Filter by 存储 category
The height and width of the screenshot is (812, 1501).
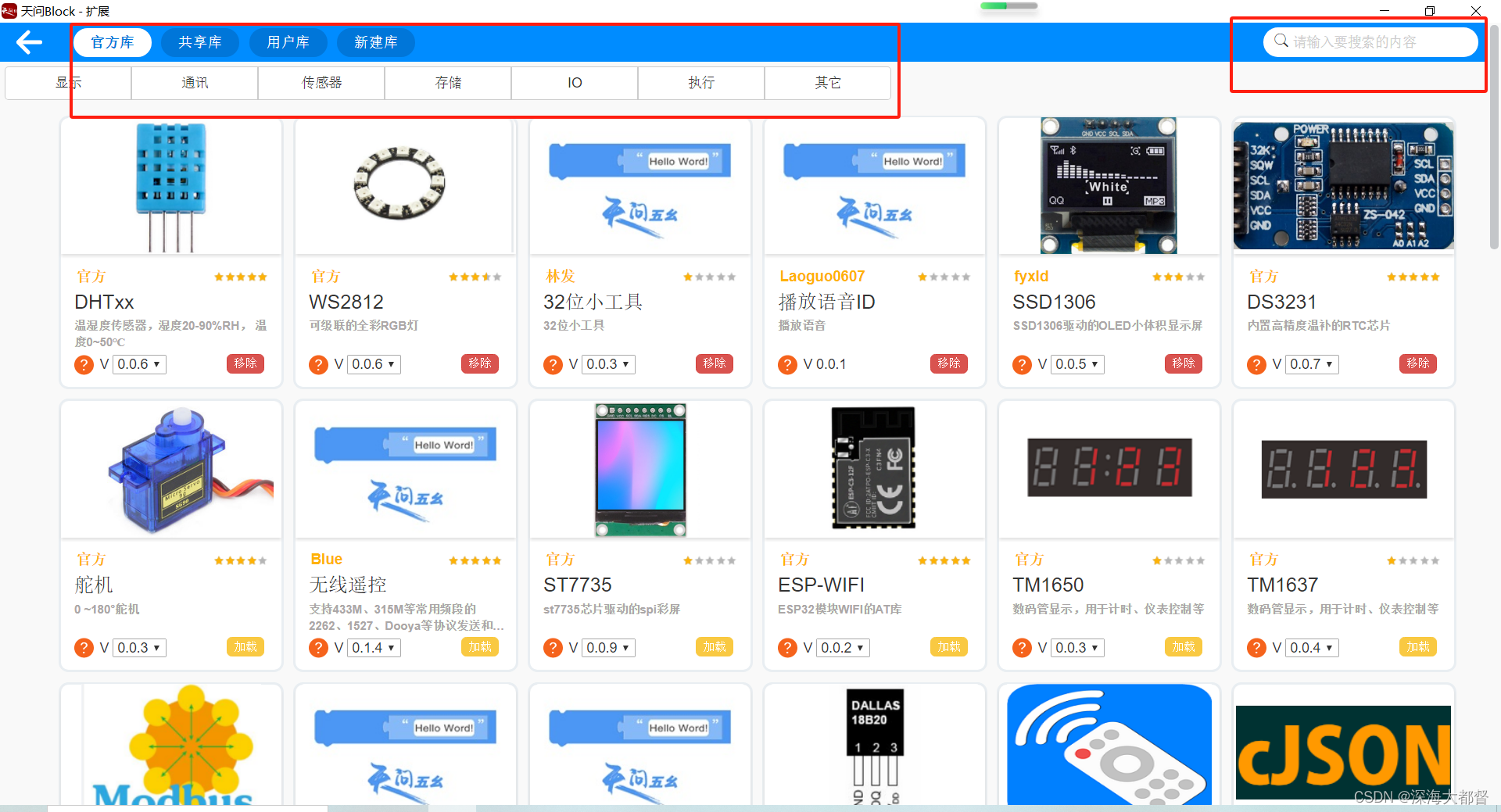tap(448, 83)
